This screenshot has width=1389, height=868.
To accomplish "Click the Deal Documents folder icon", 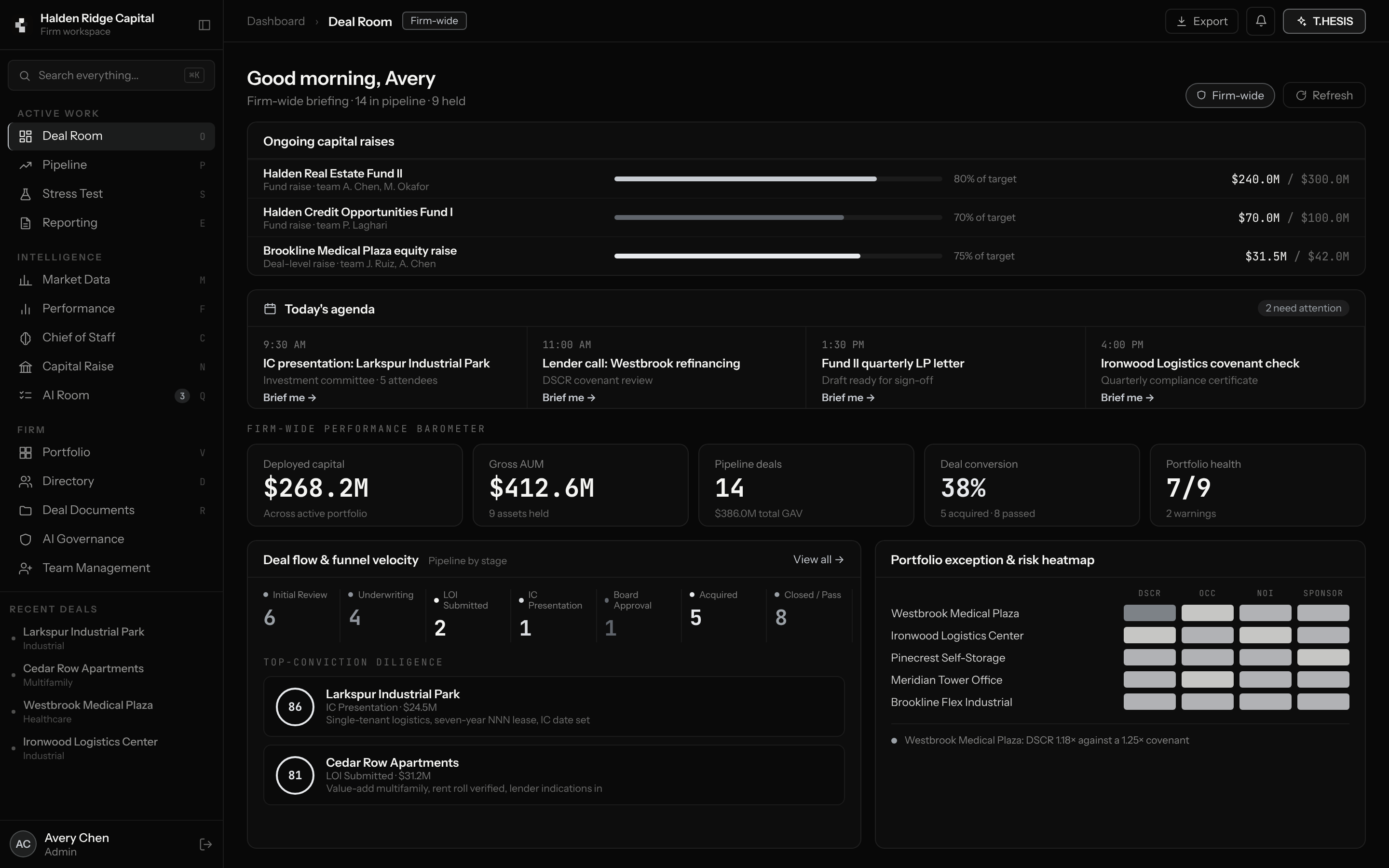I will coord(25,510).
